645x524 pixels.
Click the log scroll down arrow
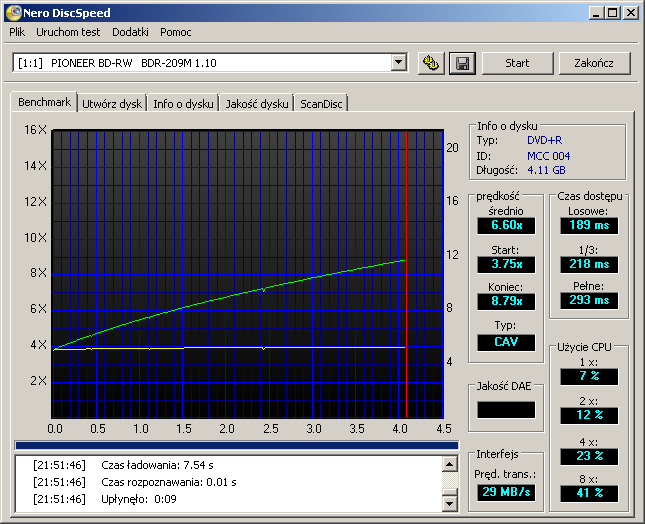point(450,503)
